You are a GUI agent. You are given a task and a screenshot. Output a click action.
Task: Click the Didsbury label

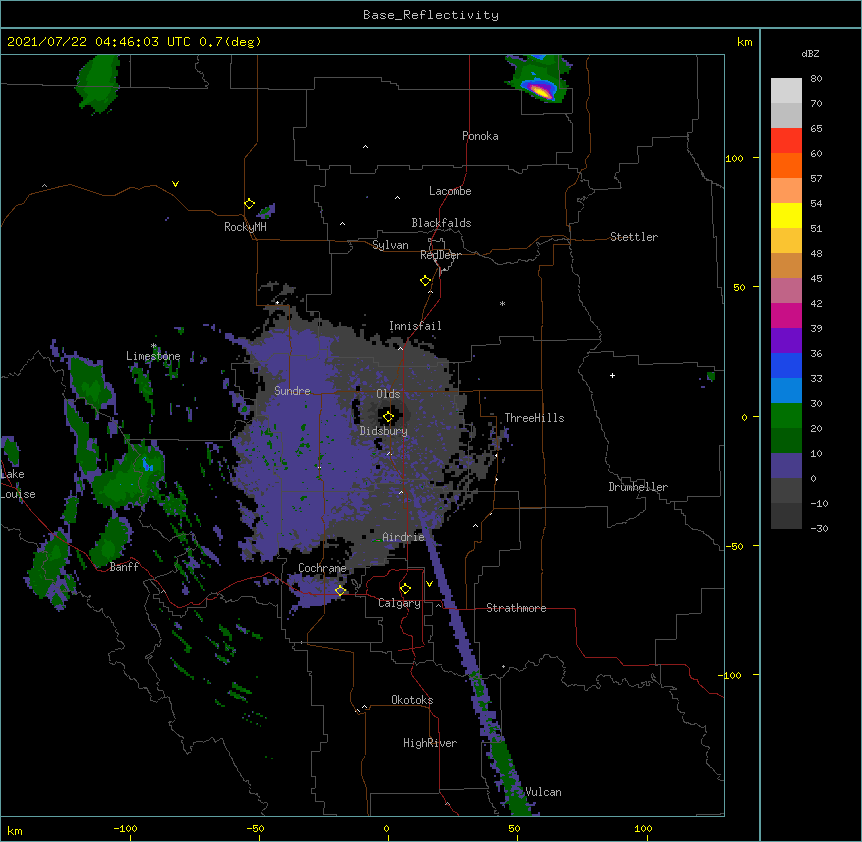pos(383,431)
